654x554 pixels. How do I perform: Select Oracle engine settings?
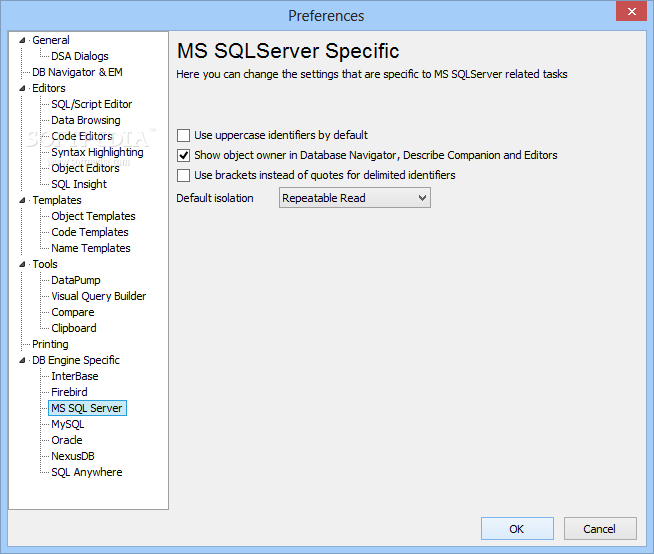pyautogui.click(x=67, y=440)
